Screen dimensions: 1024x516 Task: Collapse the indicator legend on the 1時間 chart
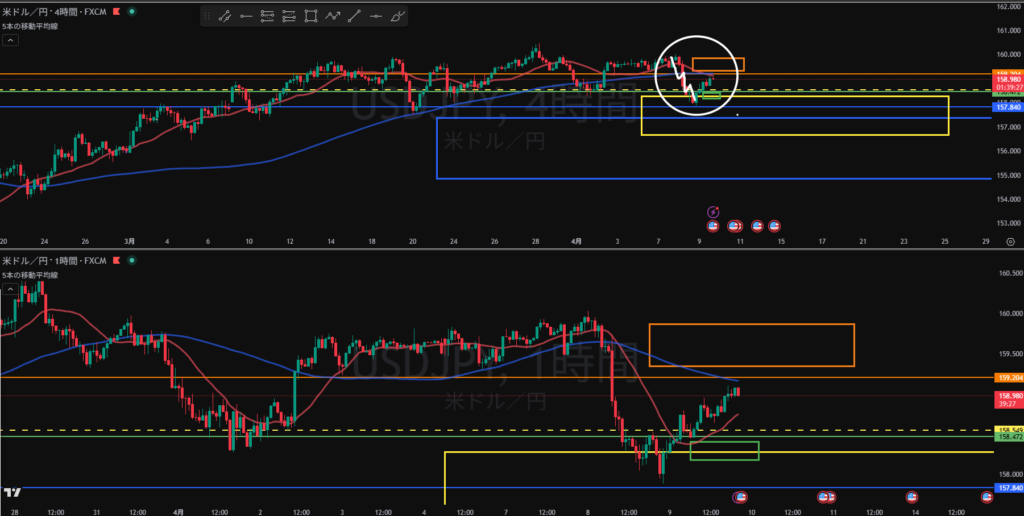(x=10, y=289)
